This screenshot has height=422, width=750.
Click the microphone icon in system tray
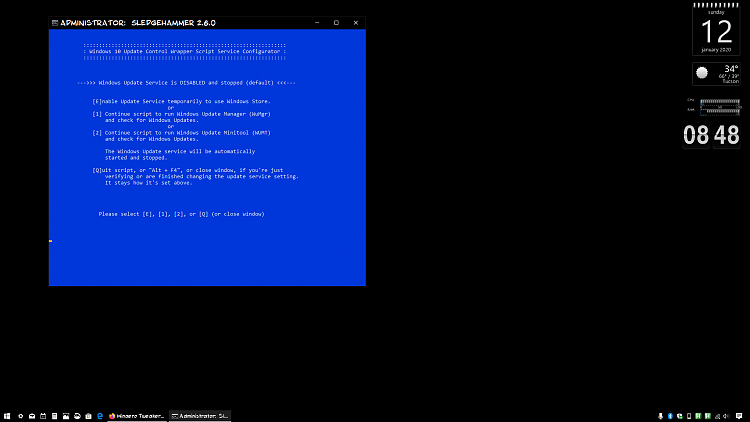coord(661,416)
